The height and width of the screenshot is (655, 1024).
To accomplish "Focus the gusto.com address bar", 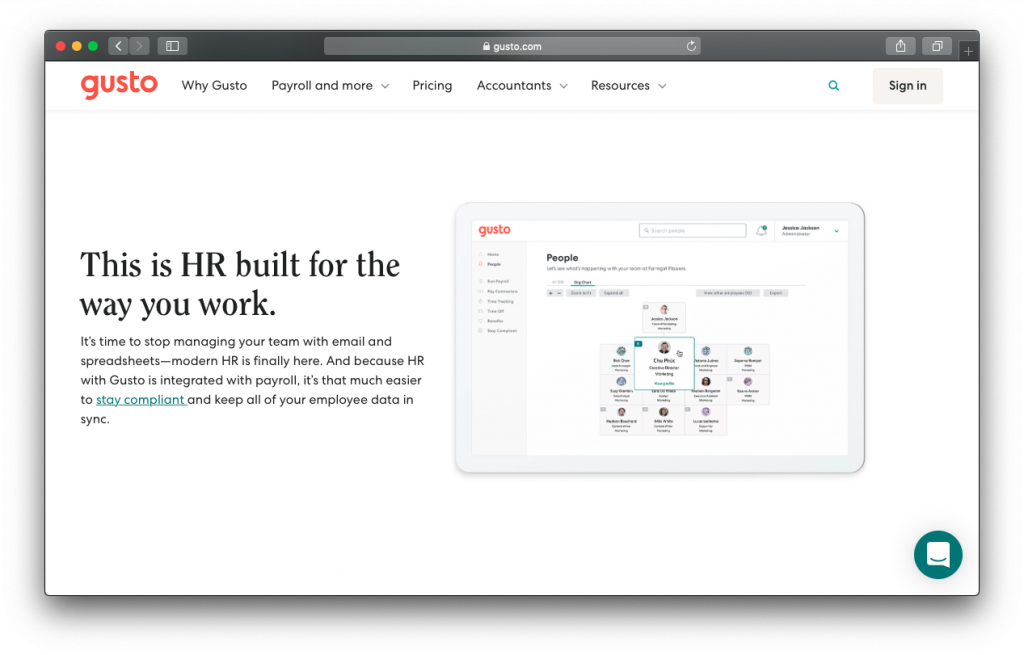I will [x=512, y=46].
